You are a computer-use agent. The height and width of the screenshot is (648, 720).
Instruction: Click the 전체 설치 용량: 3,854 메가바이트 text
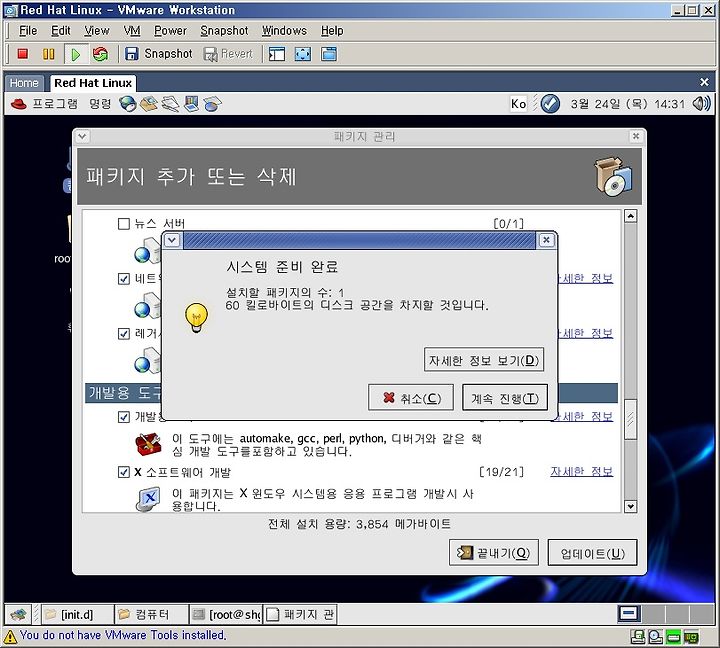[x=360, y=524]
